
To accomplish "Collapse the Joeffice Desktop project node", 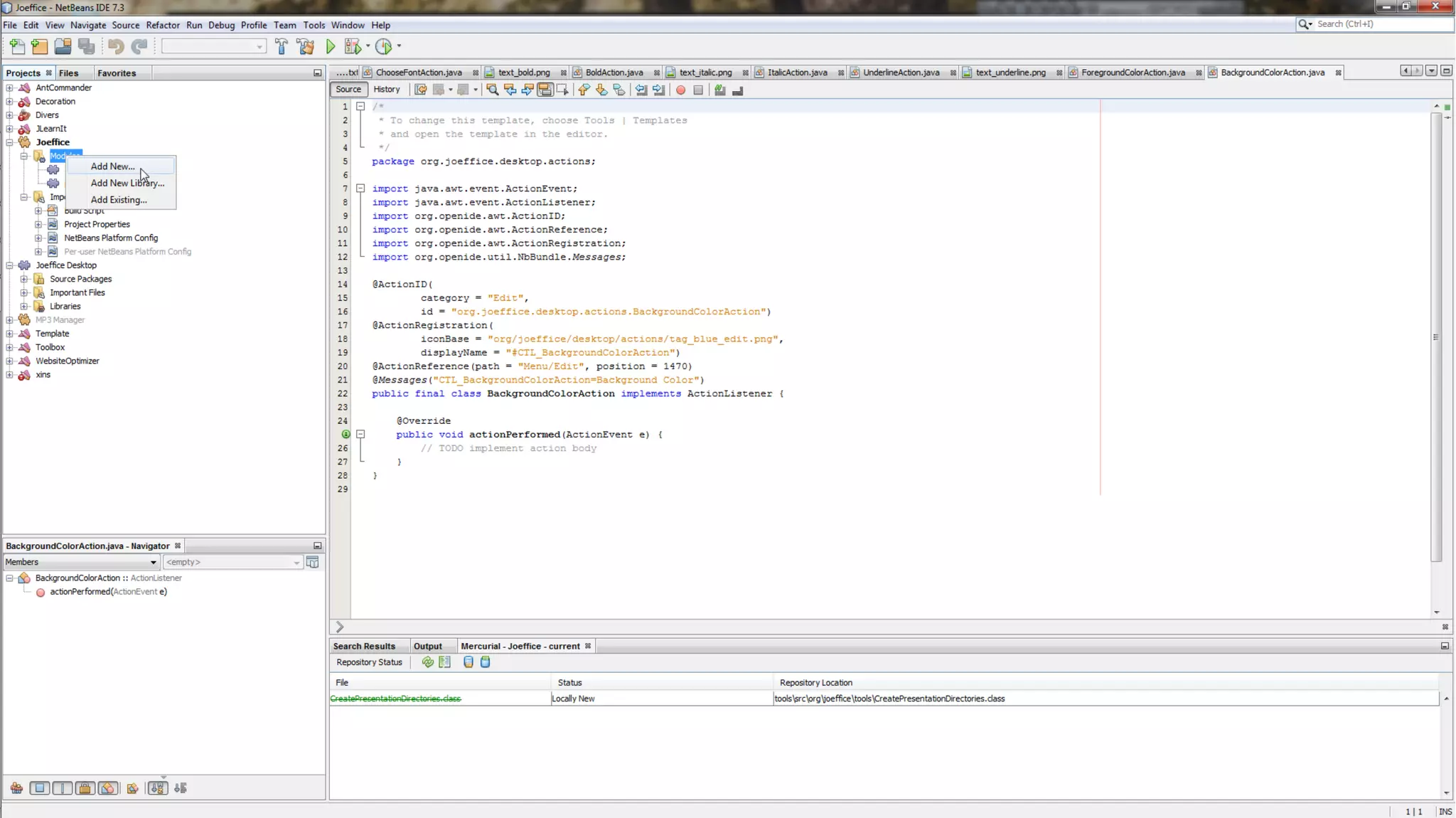I will pyautogui.click(x=10, y=265).
